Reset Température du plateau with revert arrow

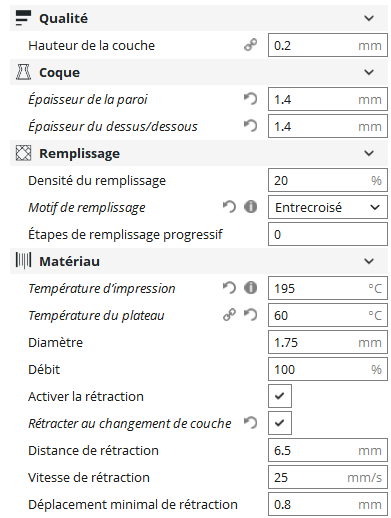[250, 315]
